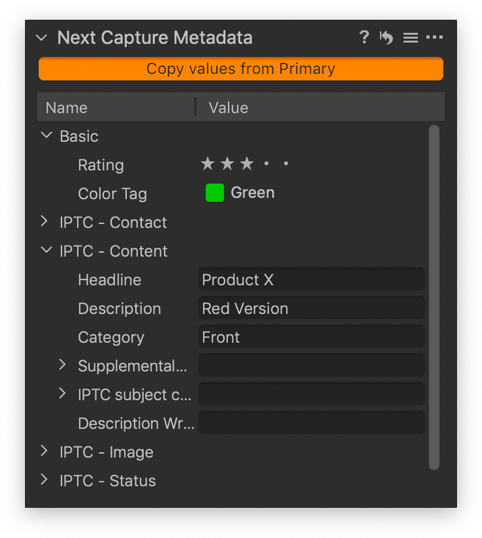Open the three-dot tool options menu
This screenshot has height=538, width=482.
click(x=434, y=37)
